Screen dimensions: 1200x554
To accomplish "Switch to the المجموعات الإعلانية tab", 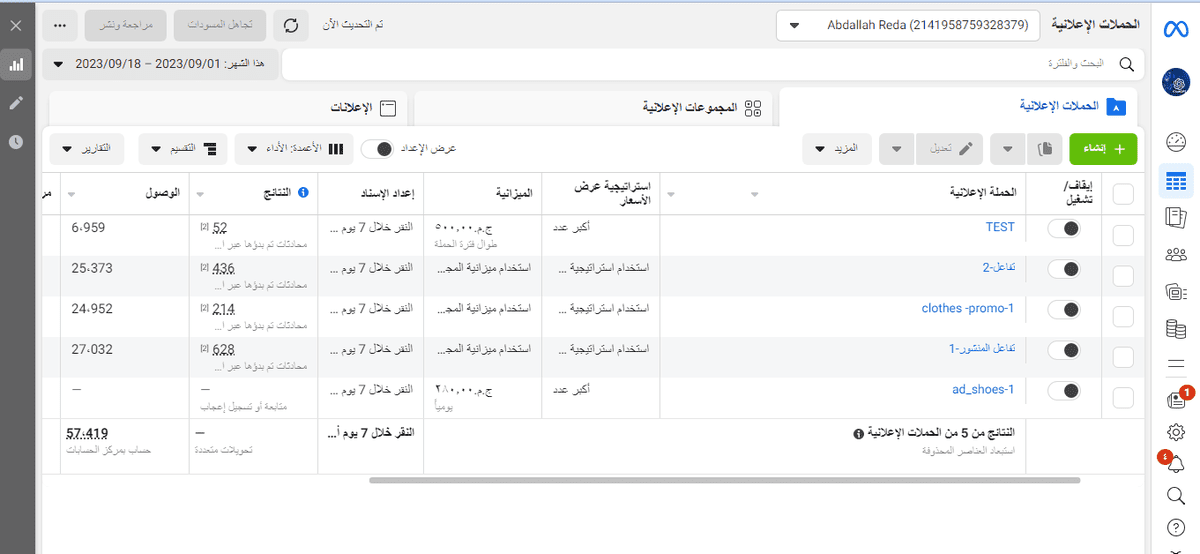I will tap(595, 106).
